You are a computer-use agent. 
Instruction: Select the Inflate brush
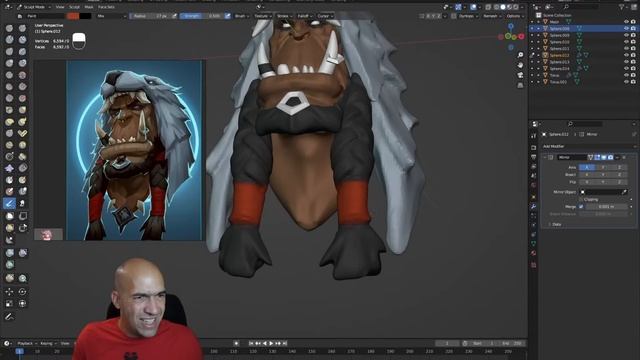pyautogui.click(x=9, y=63)
